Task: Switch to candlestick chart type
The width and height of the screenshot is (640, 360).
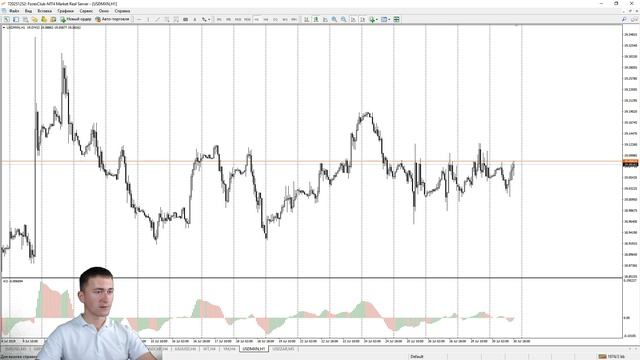Action: tap(316, 19)
